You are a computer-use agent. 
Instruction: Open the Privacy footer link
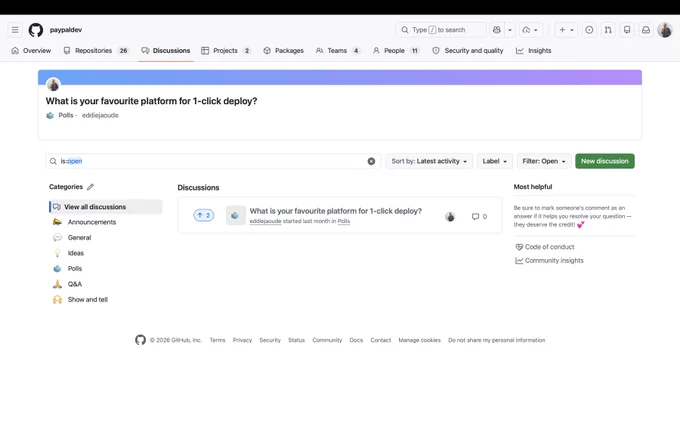point(242,341)
